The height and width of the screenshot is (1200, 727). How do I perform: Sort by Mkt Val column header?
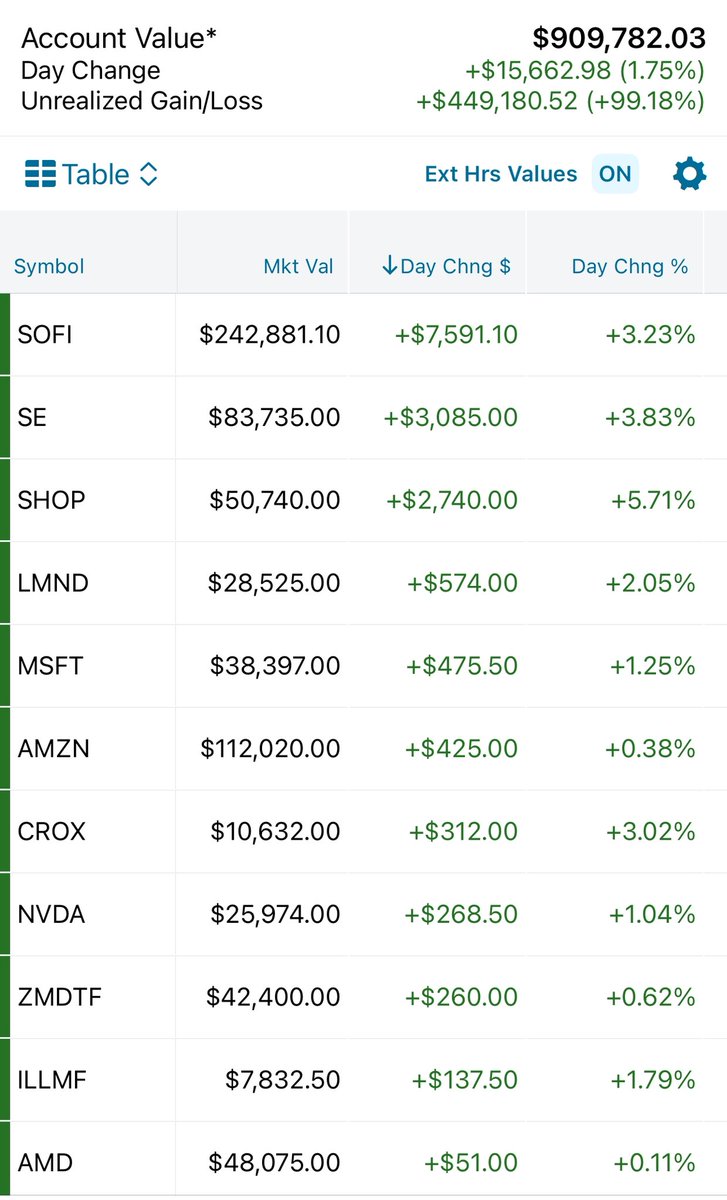(299, 266)
